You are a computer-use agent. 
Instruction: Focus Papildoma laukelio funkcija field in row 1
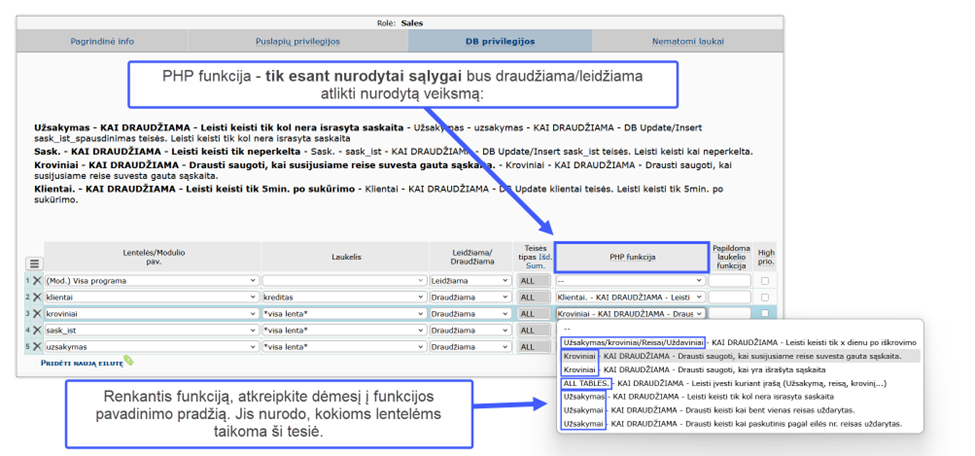click(x=730, y=281)
